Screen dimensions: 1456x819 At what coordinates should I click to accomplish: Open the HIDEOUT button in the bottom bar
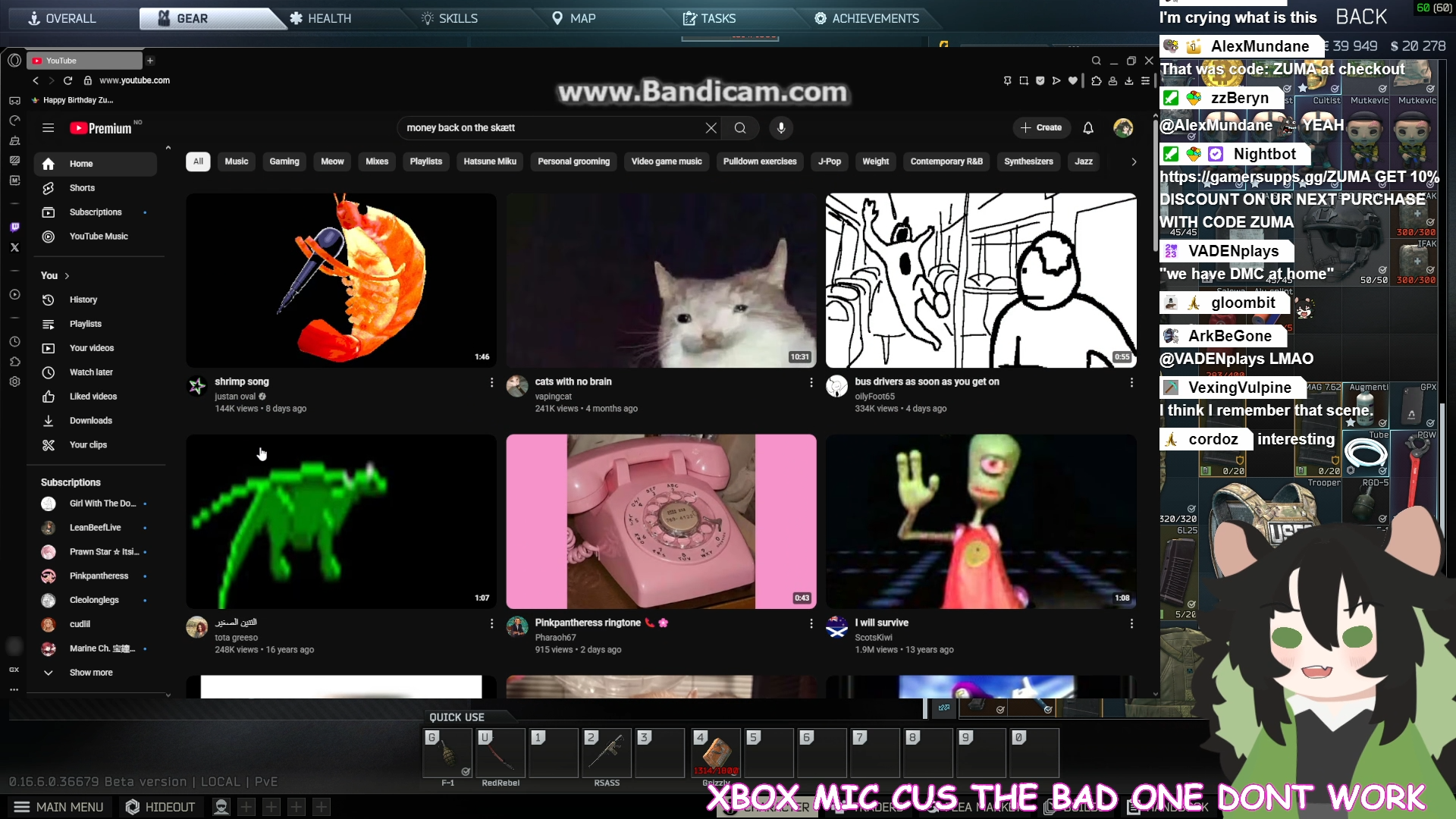click(x=161, y=807)
